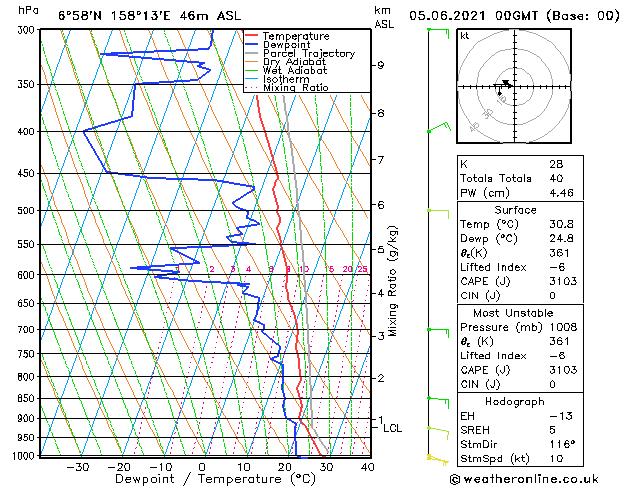629x486 pixels.
Task: Select the 'Parcel Trajectory' legend label
Action: 309,54
